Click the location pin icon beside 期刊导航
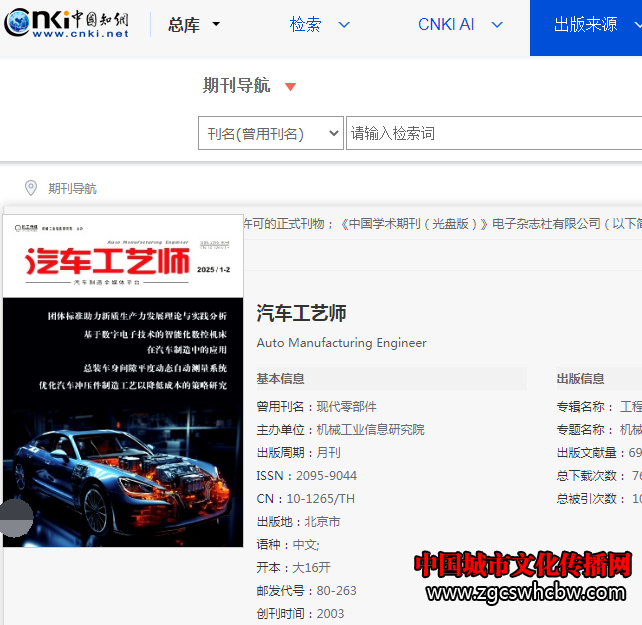This screenshot has height=625, width=642. click(x=31, y=188)
